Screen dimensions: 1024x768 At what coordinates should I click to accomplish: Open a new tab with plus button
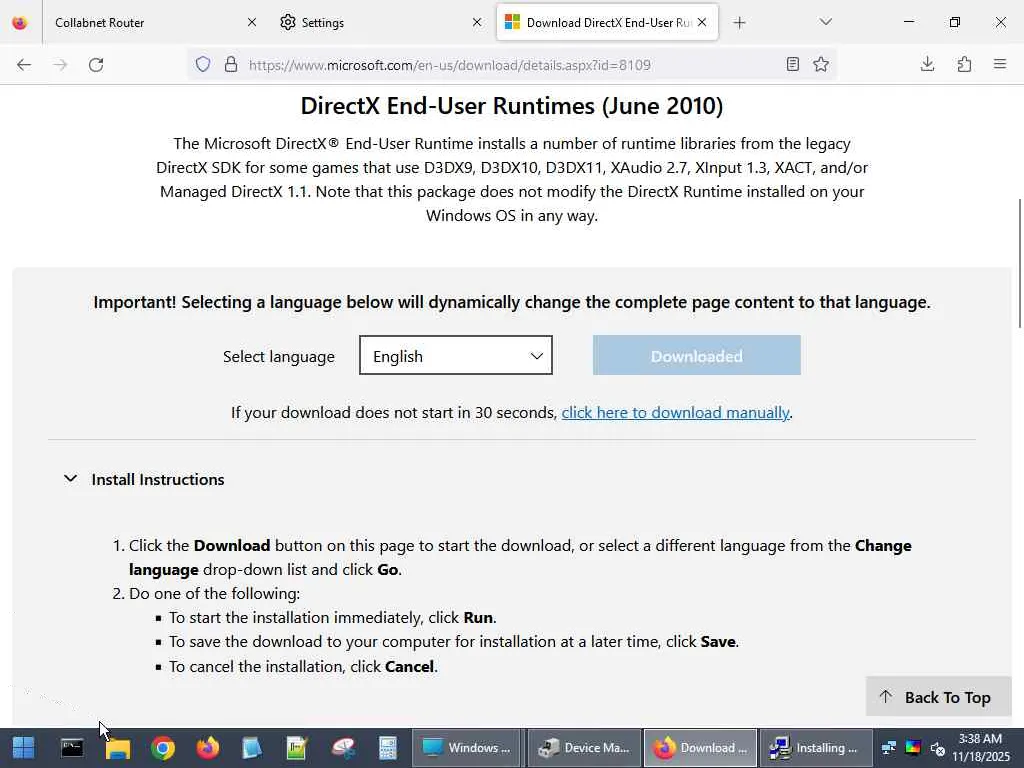(x=739, y=23)
